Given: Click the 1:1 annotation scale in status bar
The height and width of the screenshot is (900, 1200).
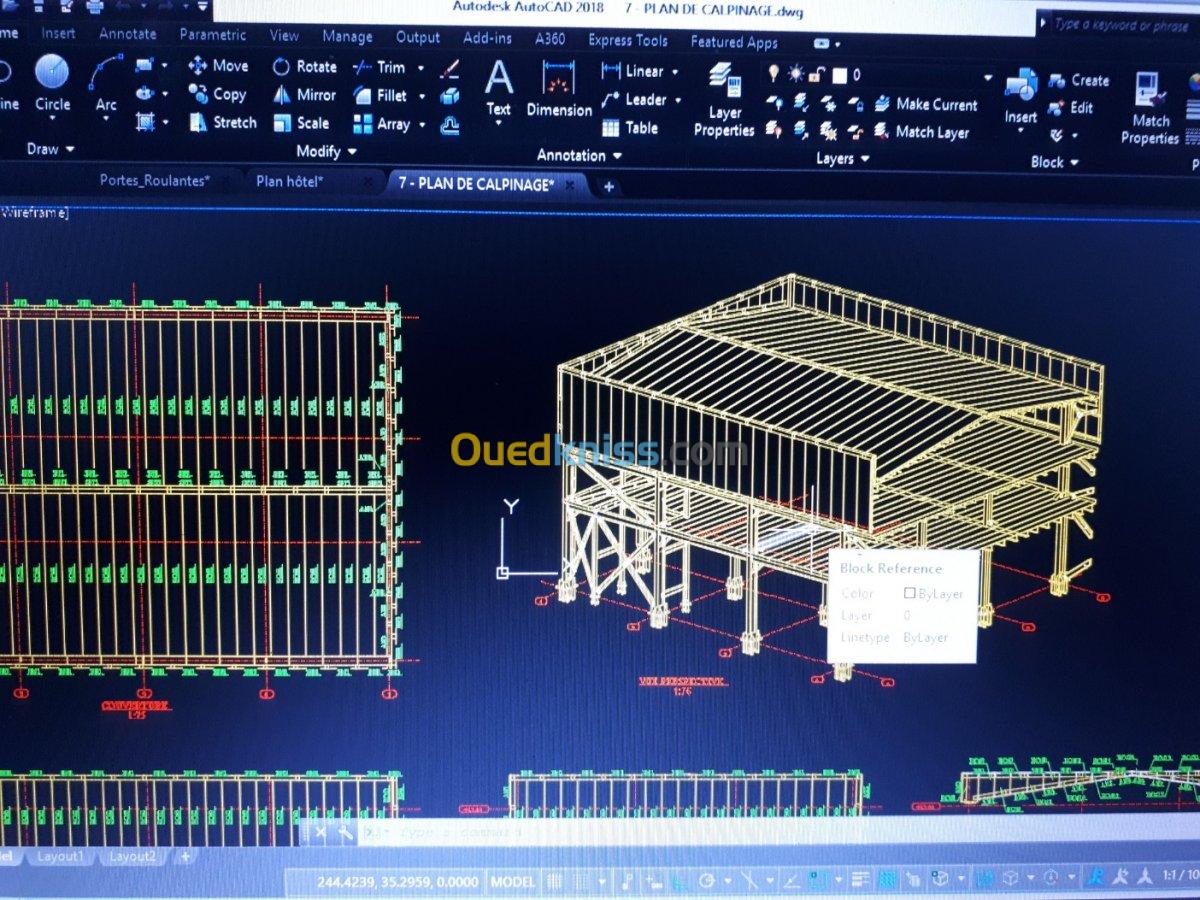Looking at the screenshot, I should click(x=1181, y=876).
